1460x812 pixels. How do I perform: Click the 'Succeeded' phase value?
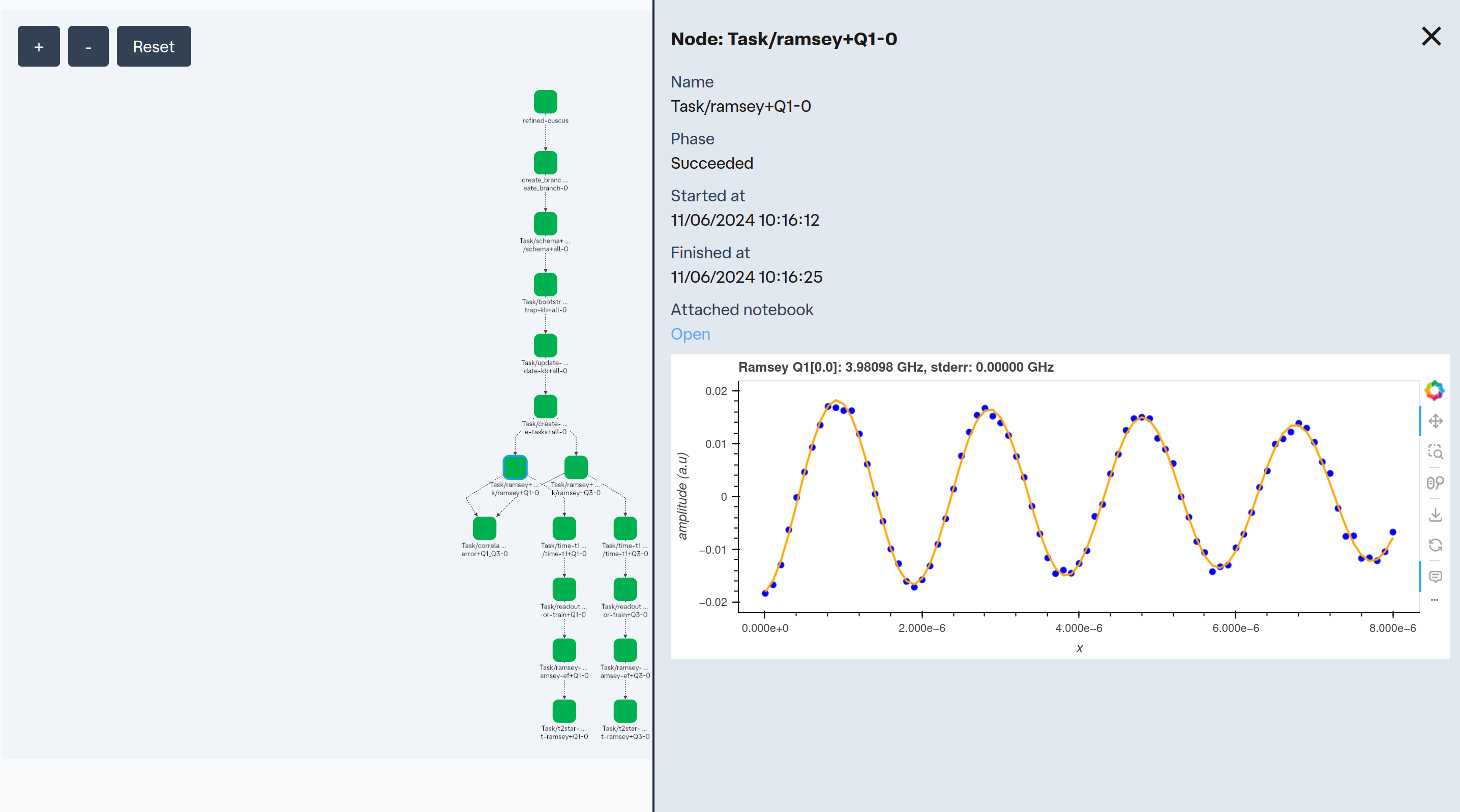click(712, 163)
